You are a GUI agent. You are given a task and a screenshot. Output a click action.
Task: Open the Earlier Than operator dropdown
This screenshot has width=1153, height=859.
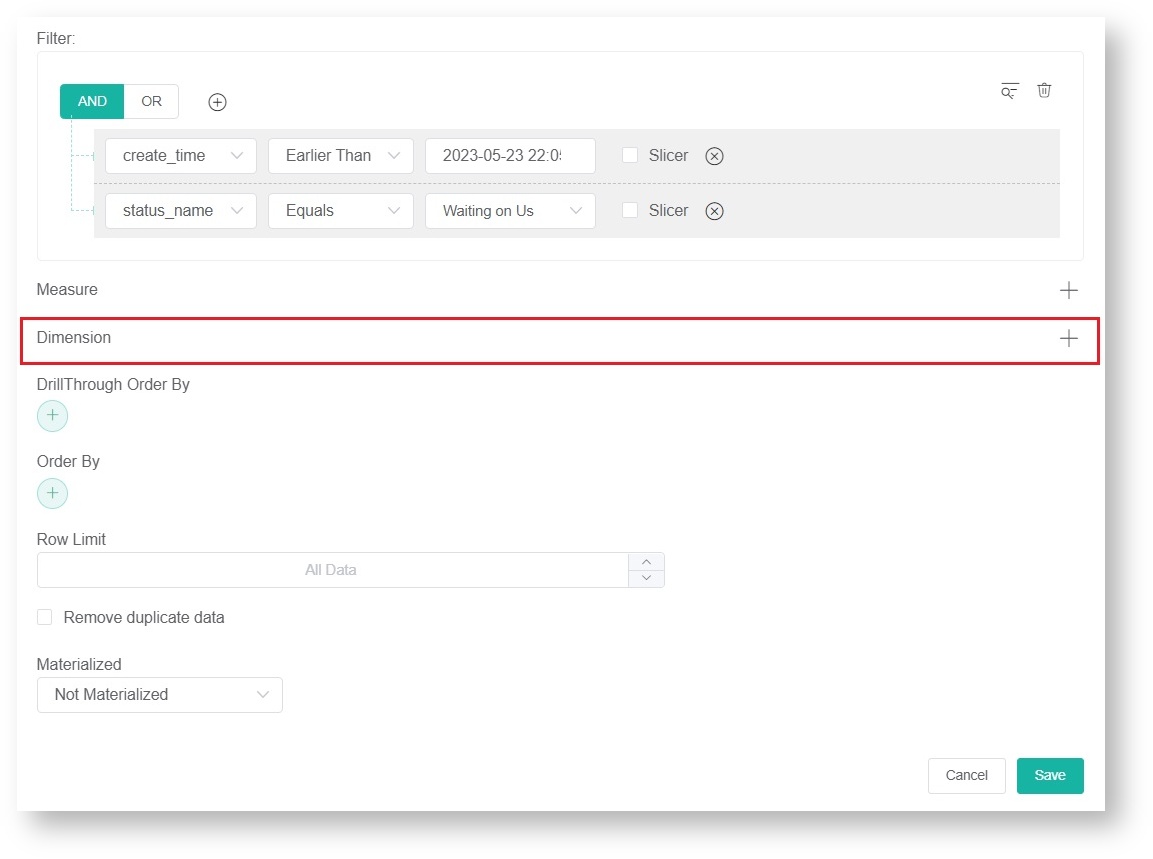(340, 156)
